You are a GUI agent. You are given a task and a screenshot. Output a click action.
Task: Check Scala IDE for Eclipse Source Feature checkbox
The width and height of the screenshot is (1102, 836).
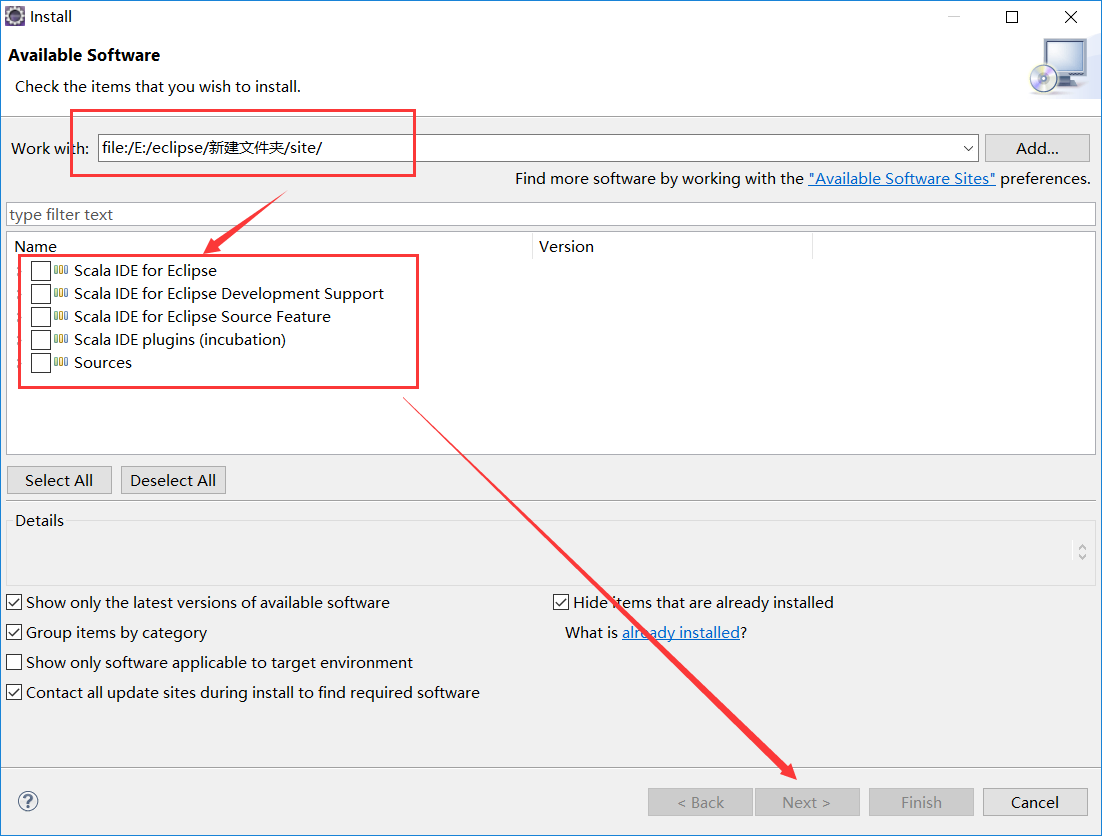coord(41,317)
